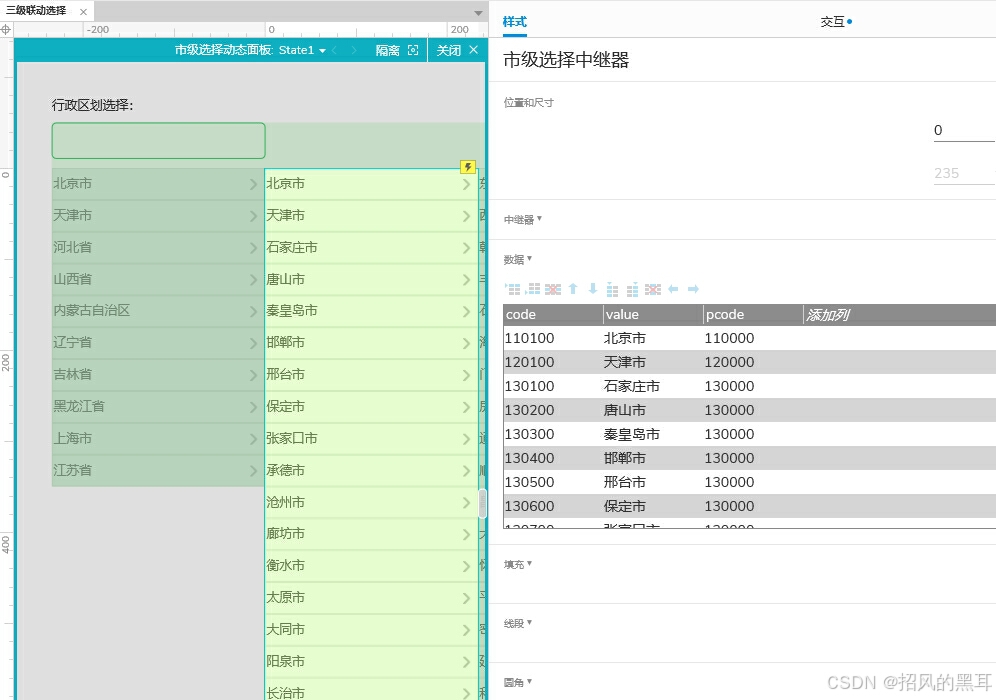Click the size field showing 235
The height and width of the screenshot is (700, 996).
tap(964, 173)
